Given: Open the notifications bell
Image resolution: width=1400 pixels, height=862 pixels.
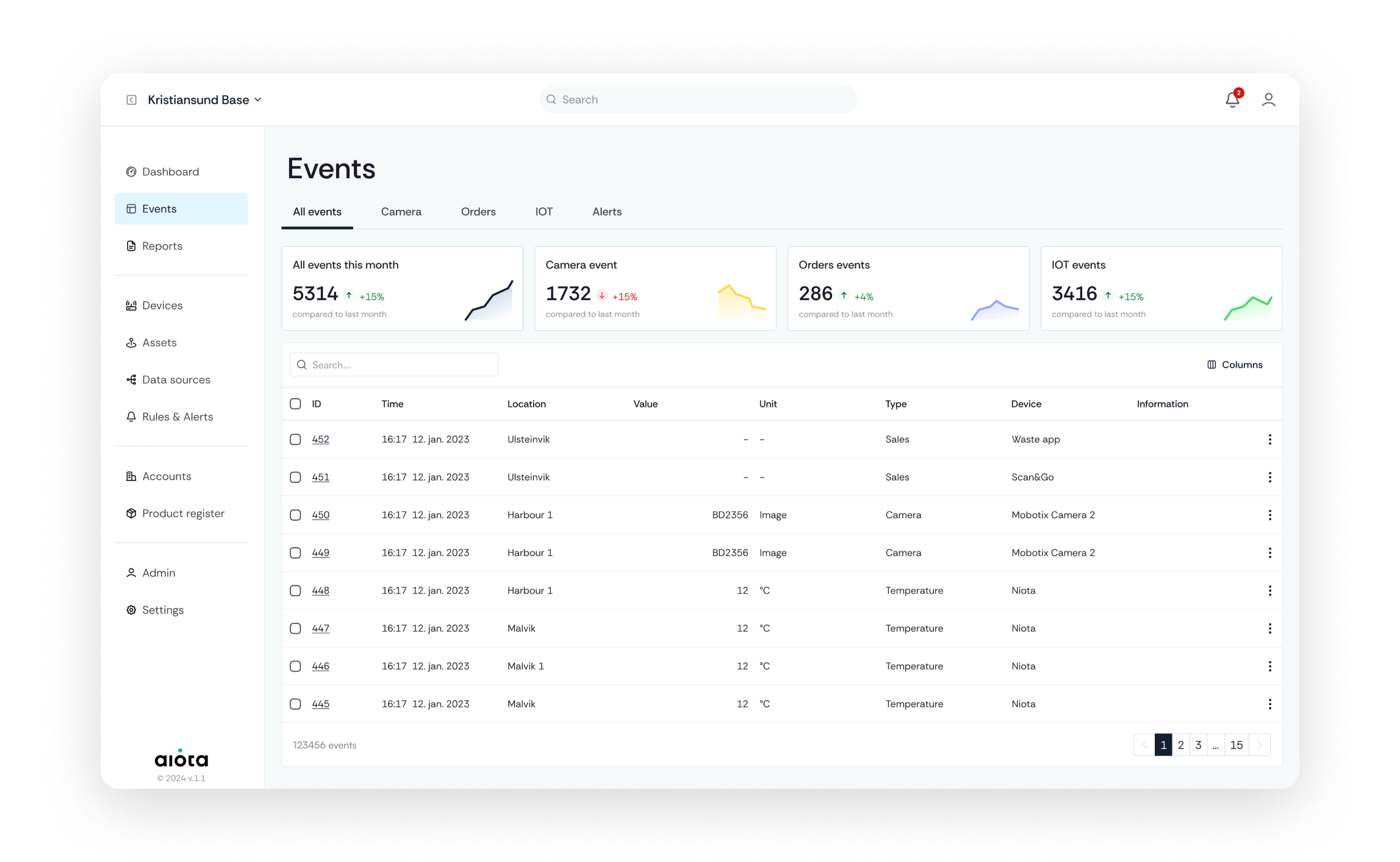Looking at the screenshot, I should click(1232, 99).
